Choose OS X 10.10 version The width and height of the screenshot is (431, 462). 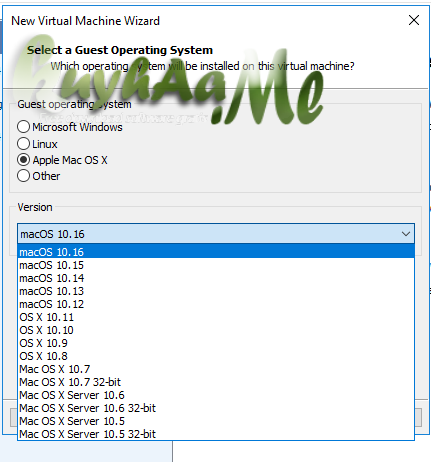216,330
